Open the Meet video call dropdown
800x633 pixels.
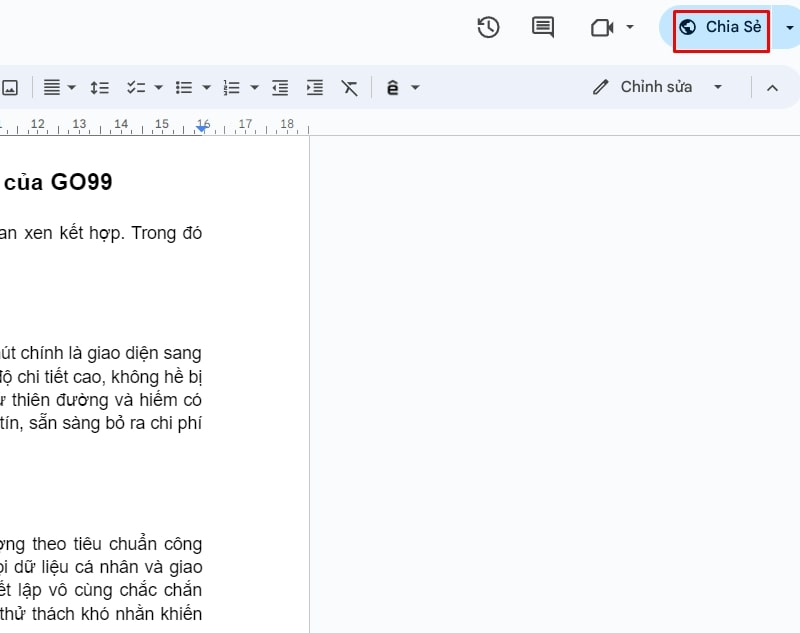click(x=630, y=27)
